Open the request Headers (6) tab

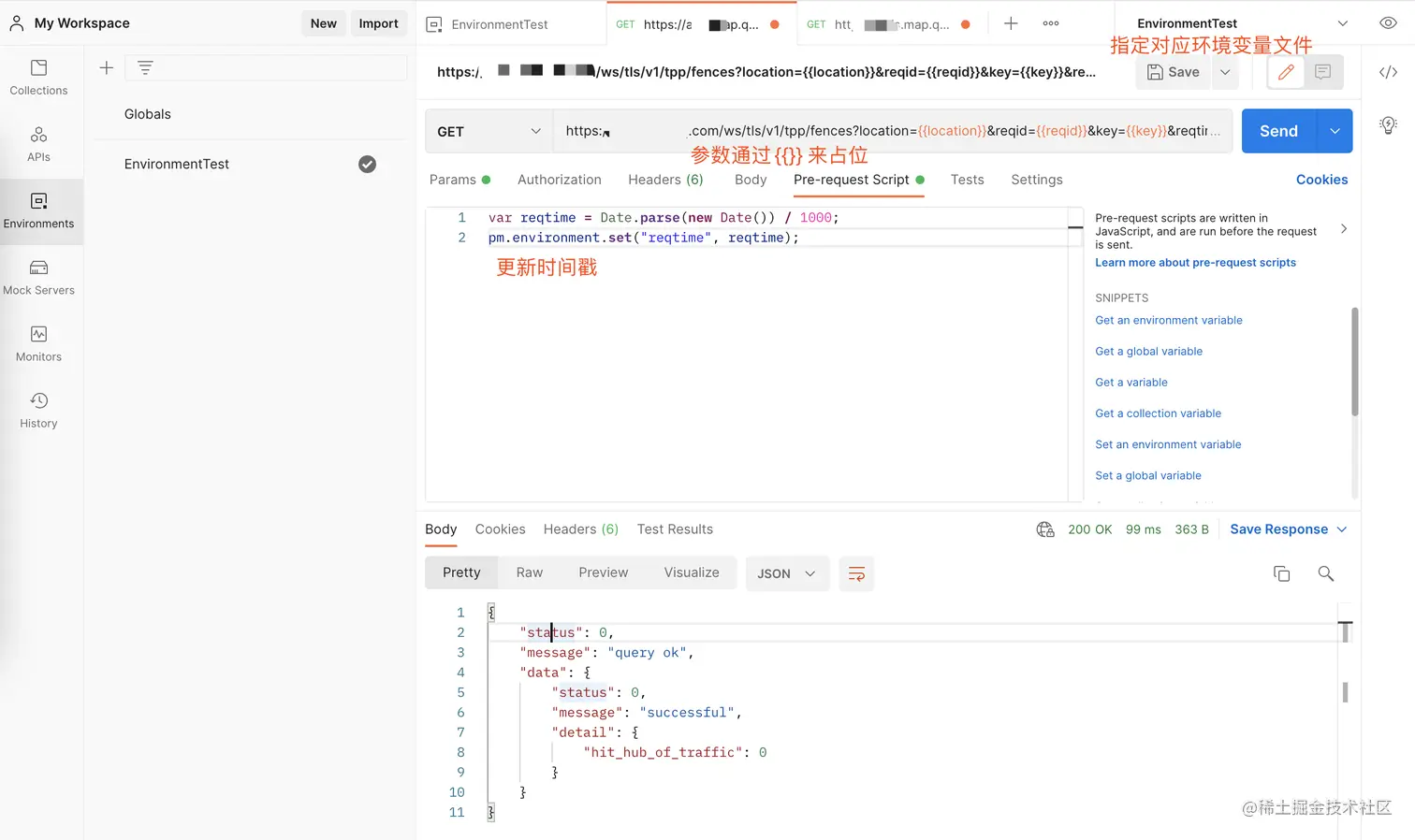[x=665, y=180]
